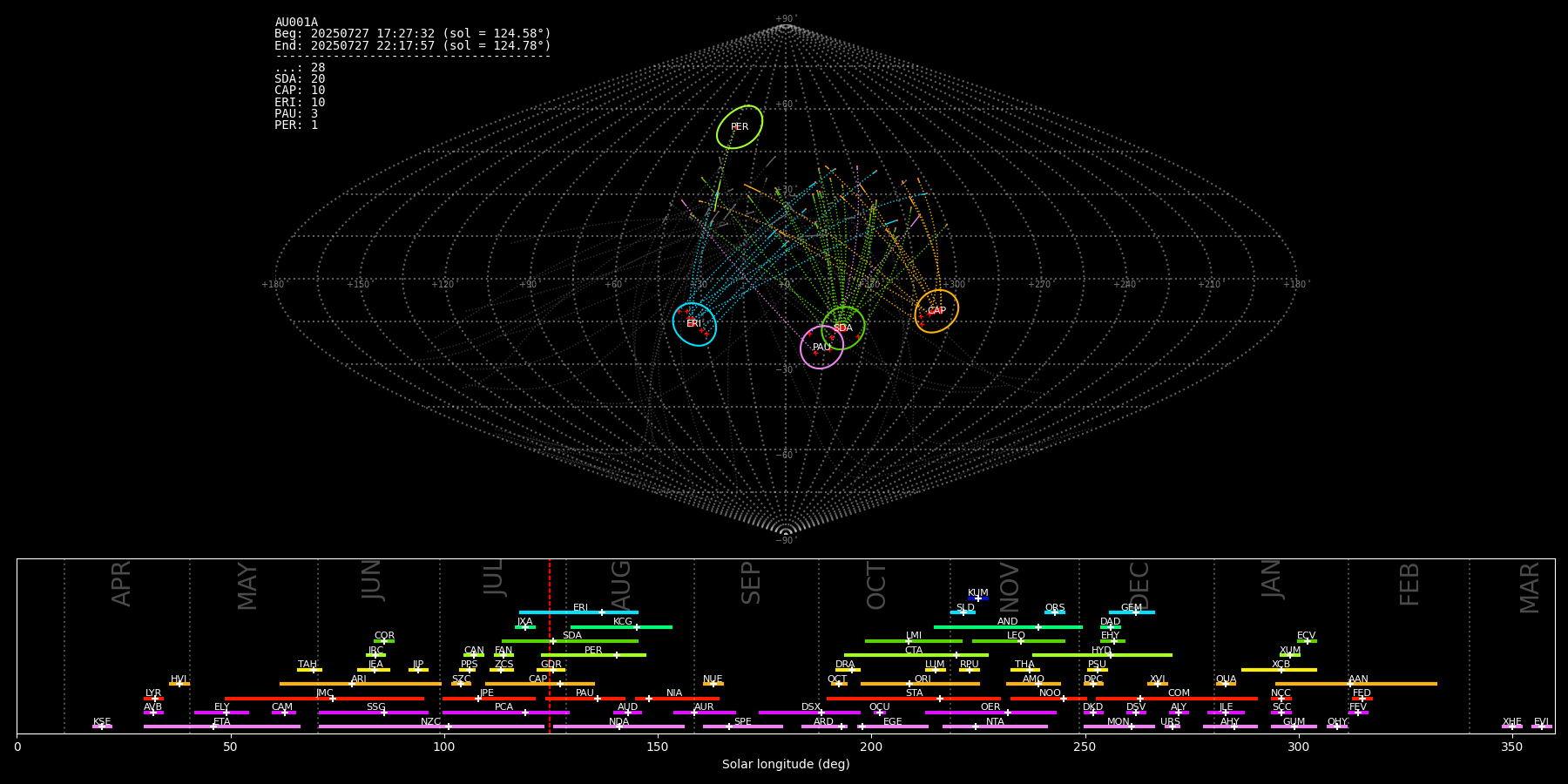
Task: Click the +90 latitude label atop sky map
Action: tap(785, 18)
